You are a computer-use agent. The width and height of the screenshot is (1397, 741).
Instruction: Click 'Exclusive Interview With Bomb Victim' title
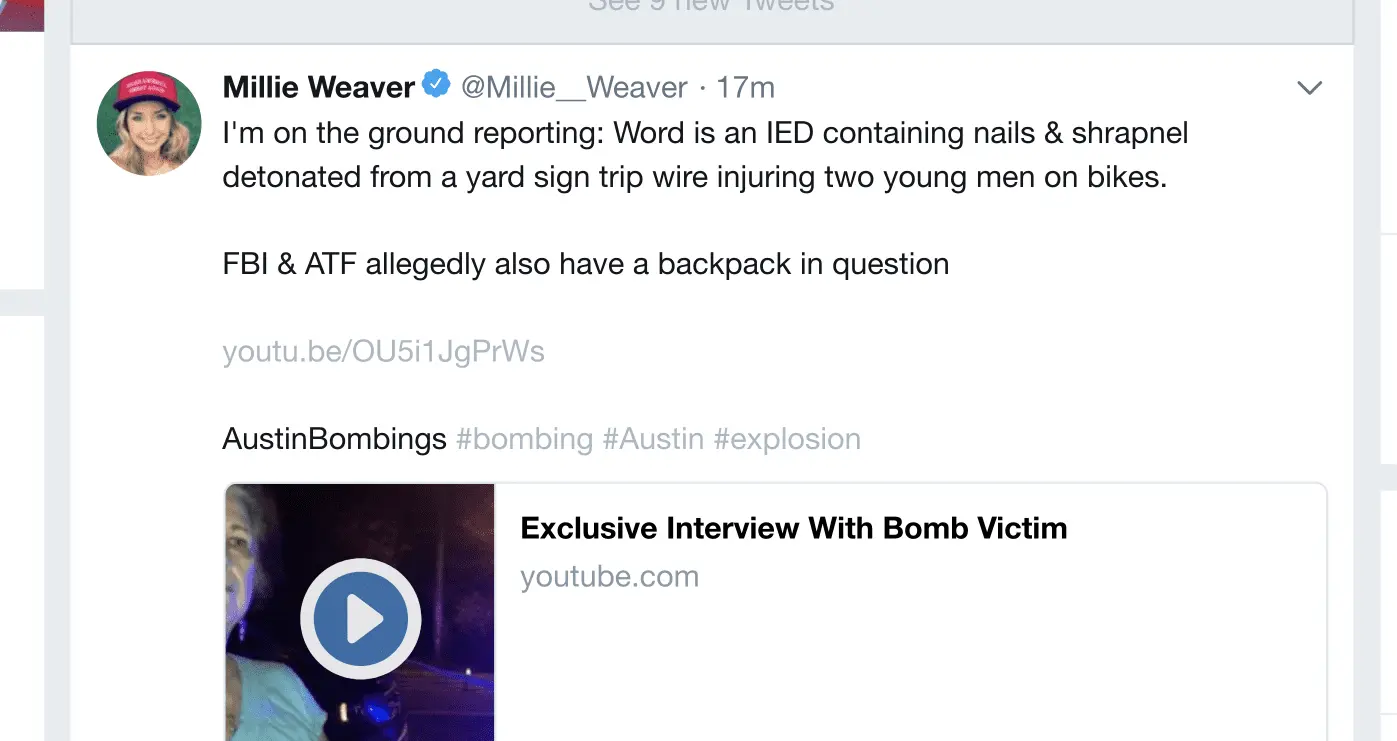[x=794, y=528]
